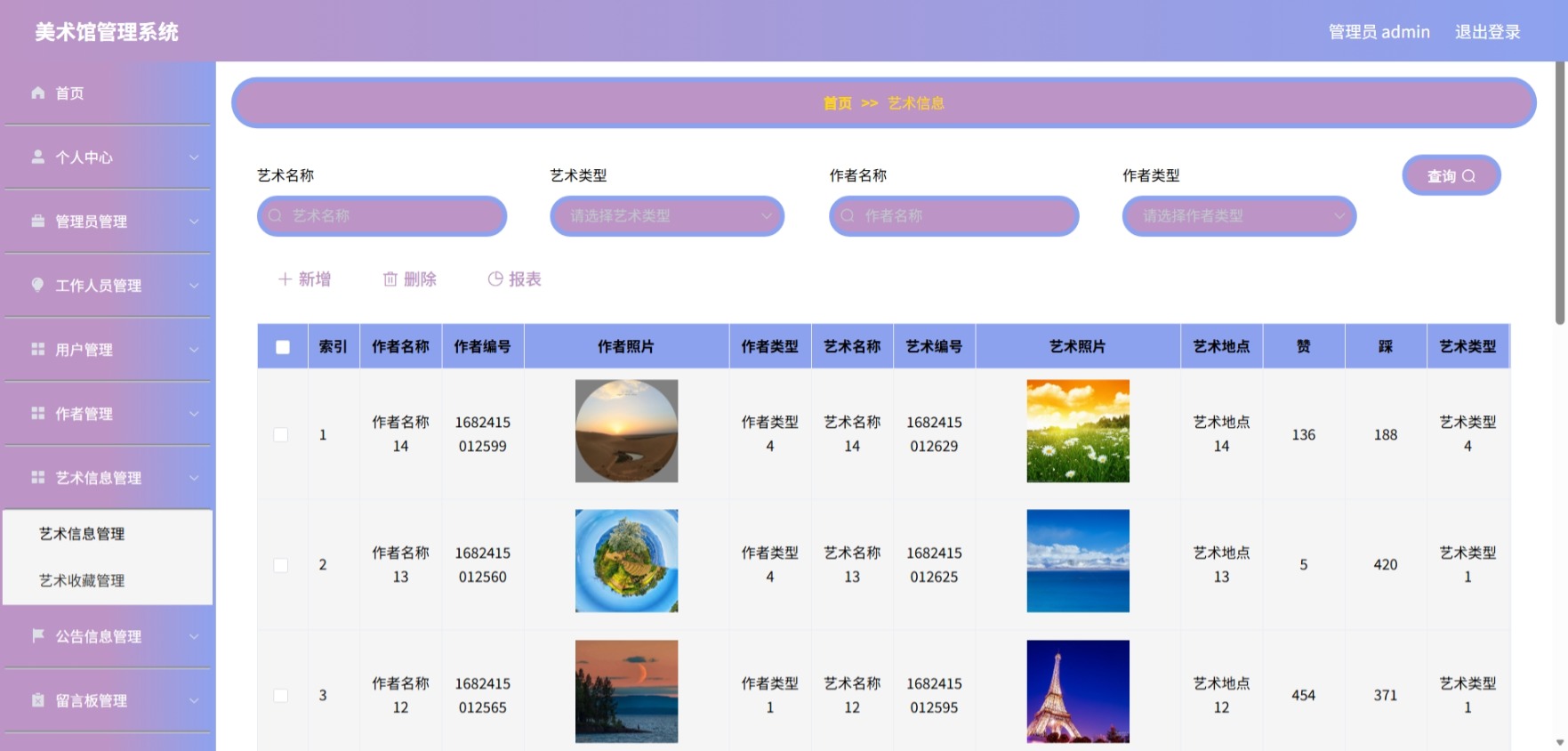This screenshot has width=1568, height=751.
Task: Click the person icon next to 个人中心
Action: 37,157
